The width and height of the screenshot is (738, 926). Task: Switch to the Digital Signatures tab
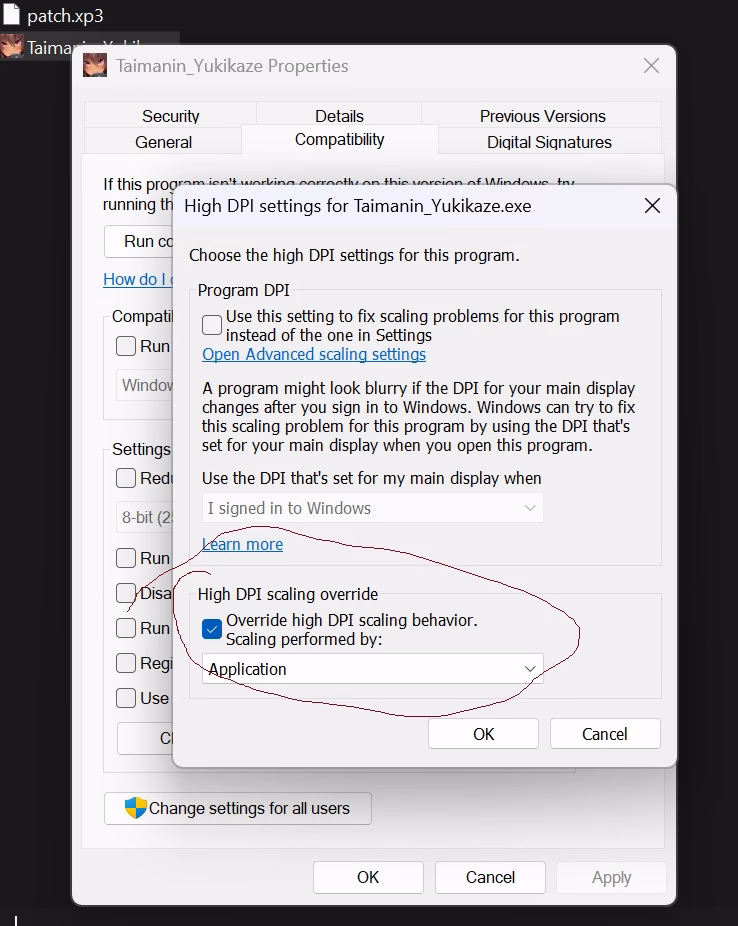coord(549,142)
